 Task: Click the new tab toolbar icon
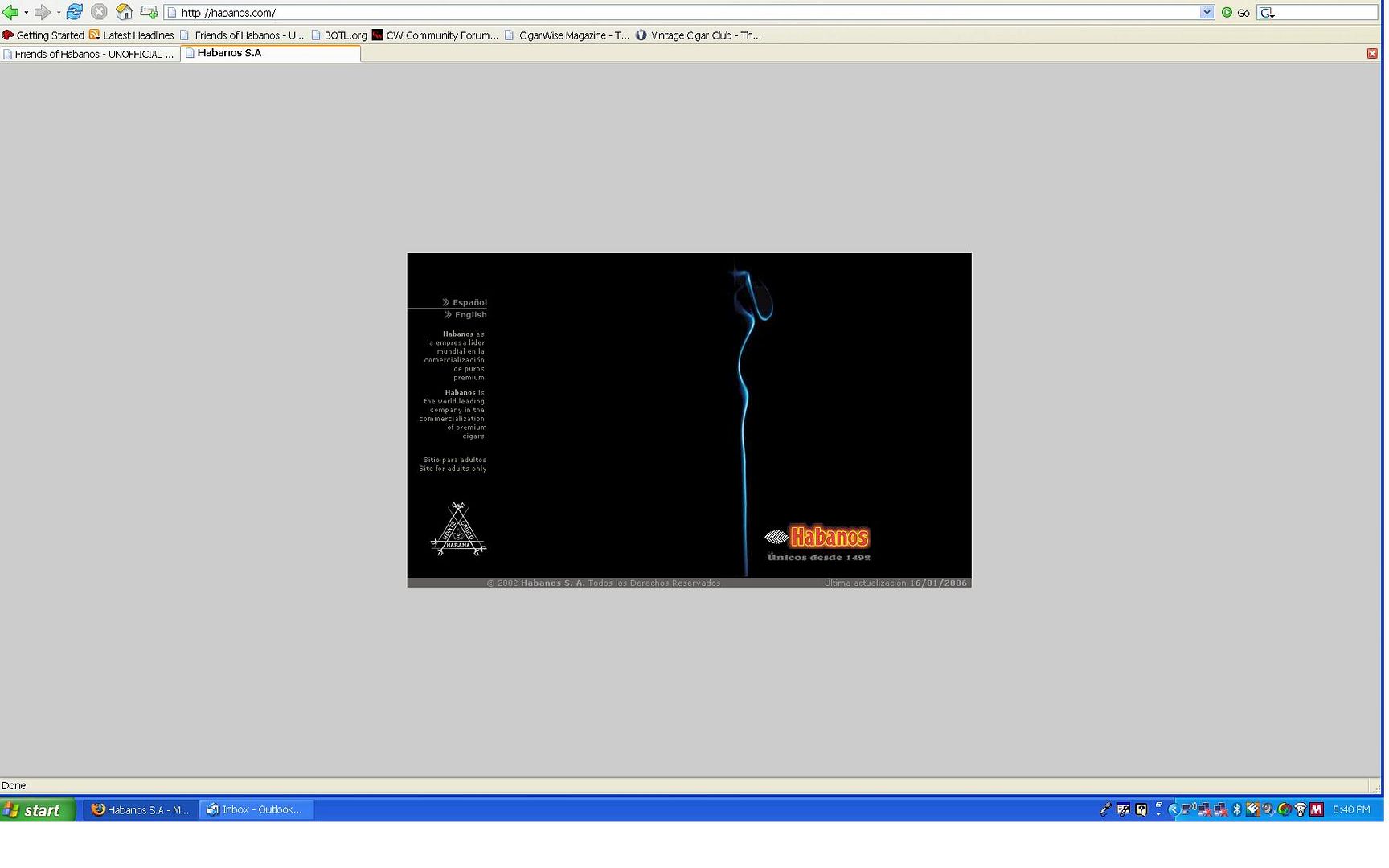pos(149,12)
